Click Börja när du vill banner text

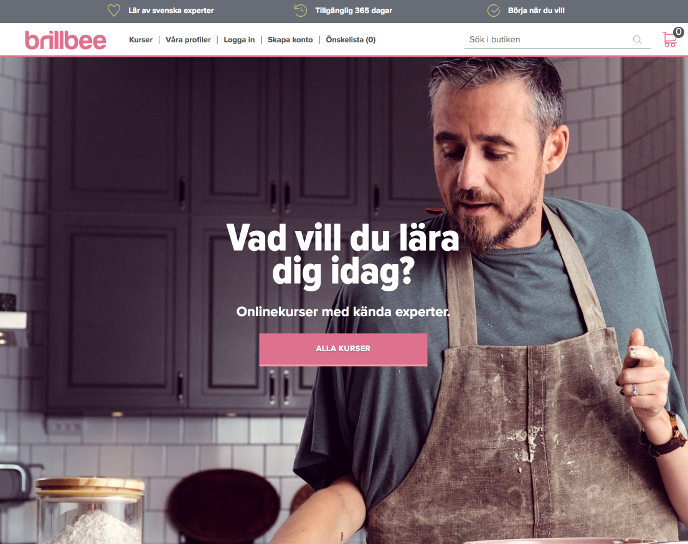tap(536, 10)
